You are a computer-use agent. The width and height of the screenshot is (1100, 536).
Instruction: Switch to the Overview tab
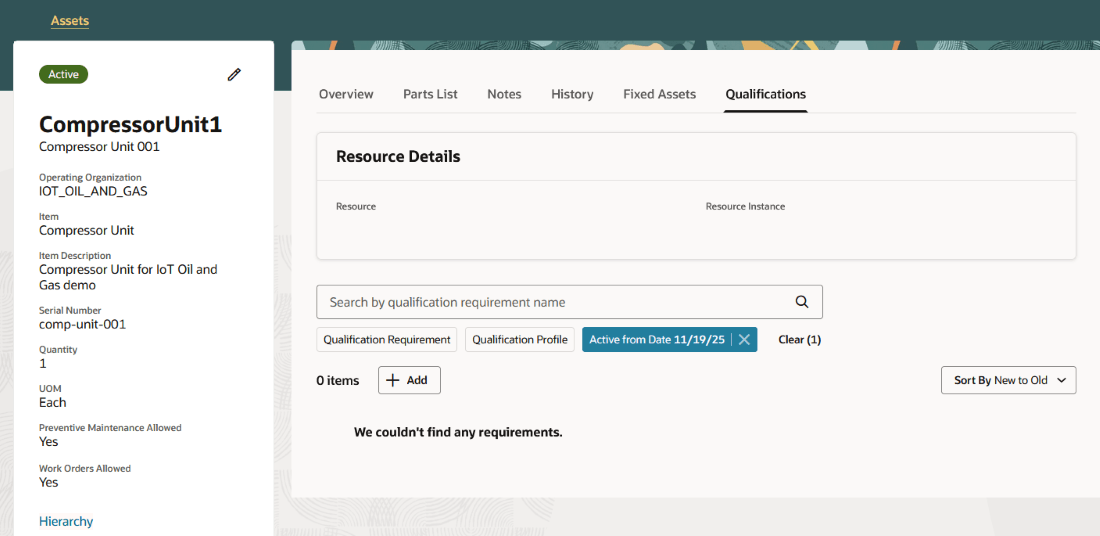click(346, 94)
